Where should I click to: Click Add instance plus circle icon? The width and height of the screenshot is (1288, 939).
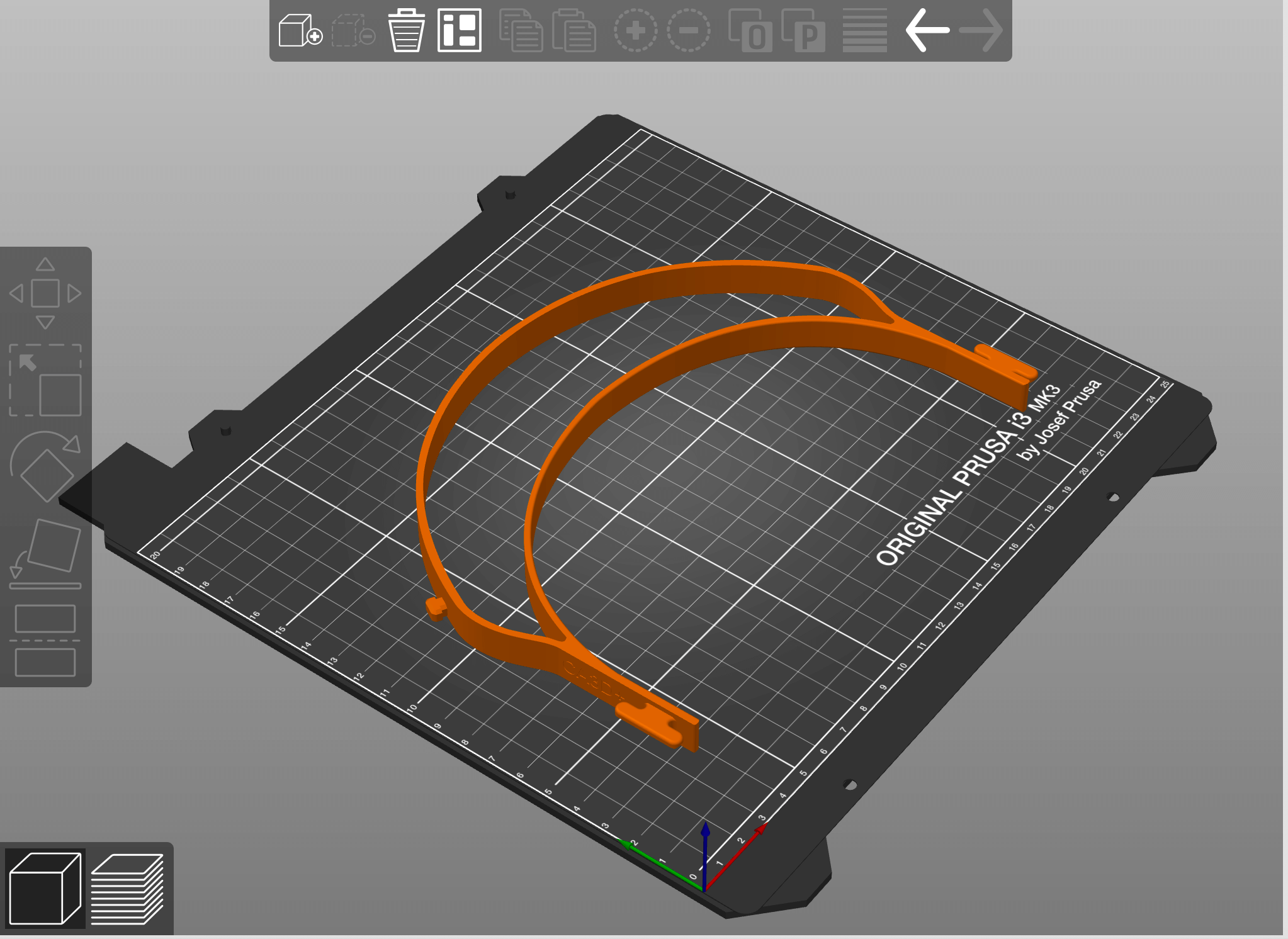635,30
